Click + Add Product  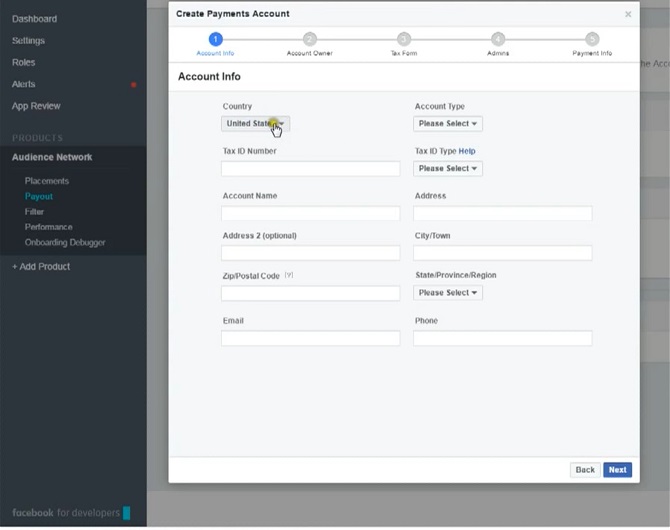click(x=41, y=267)
